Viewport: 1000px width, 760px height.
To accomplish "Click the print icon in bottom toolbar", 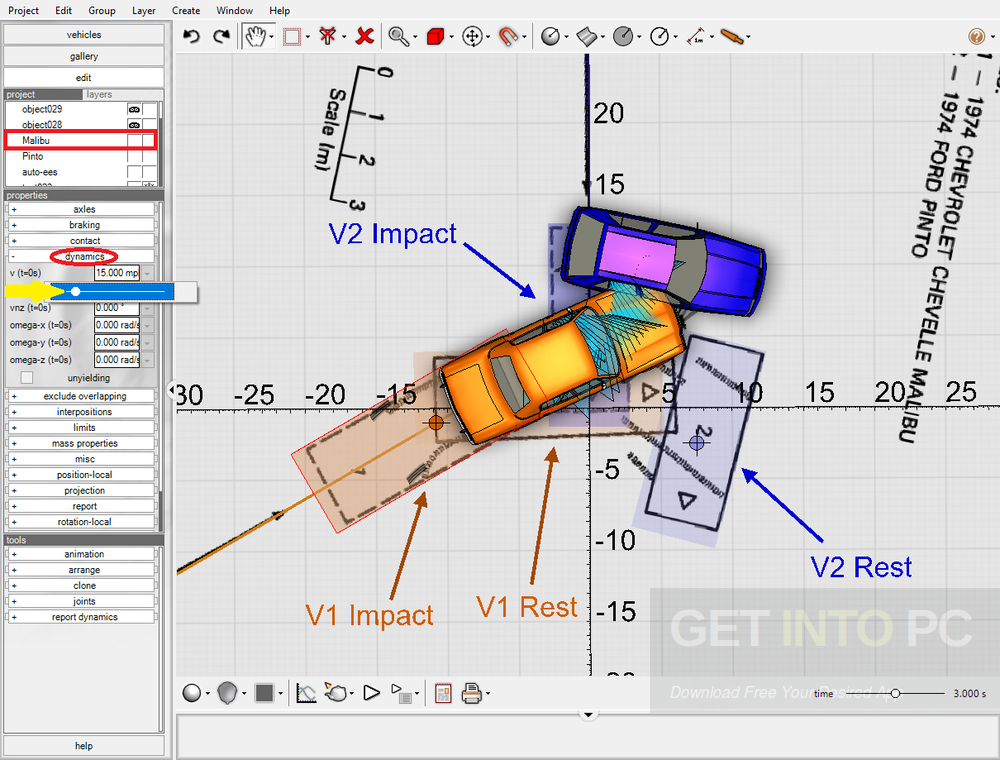I will point(471,693).
